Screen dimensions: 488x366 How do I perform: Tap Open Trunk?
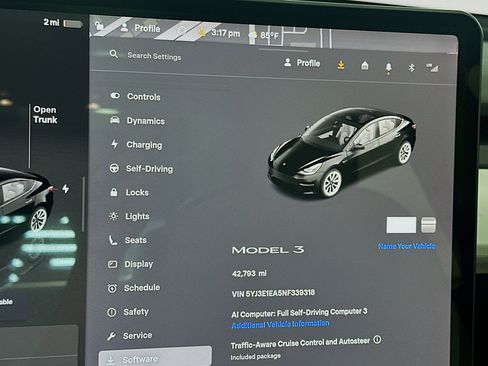tap(45, 115)
